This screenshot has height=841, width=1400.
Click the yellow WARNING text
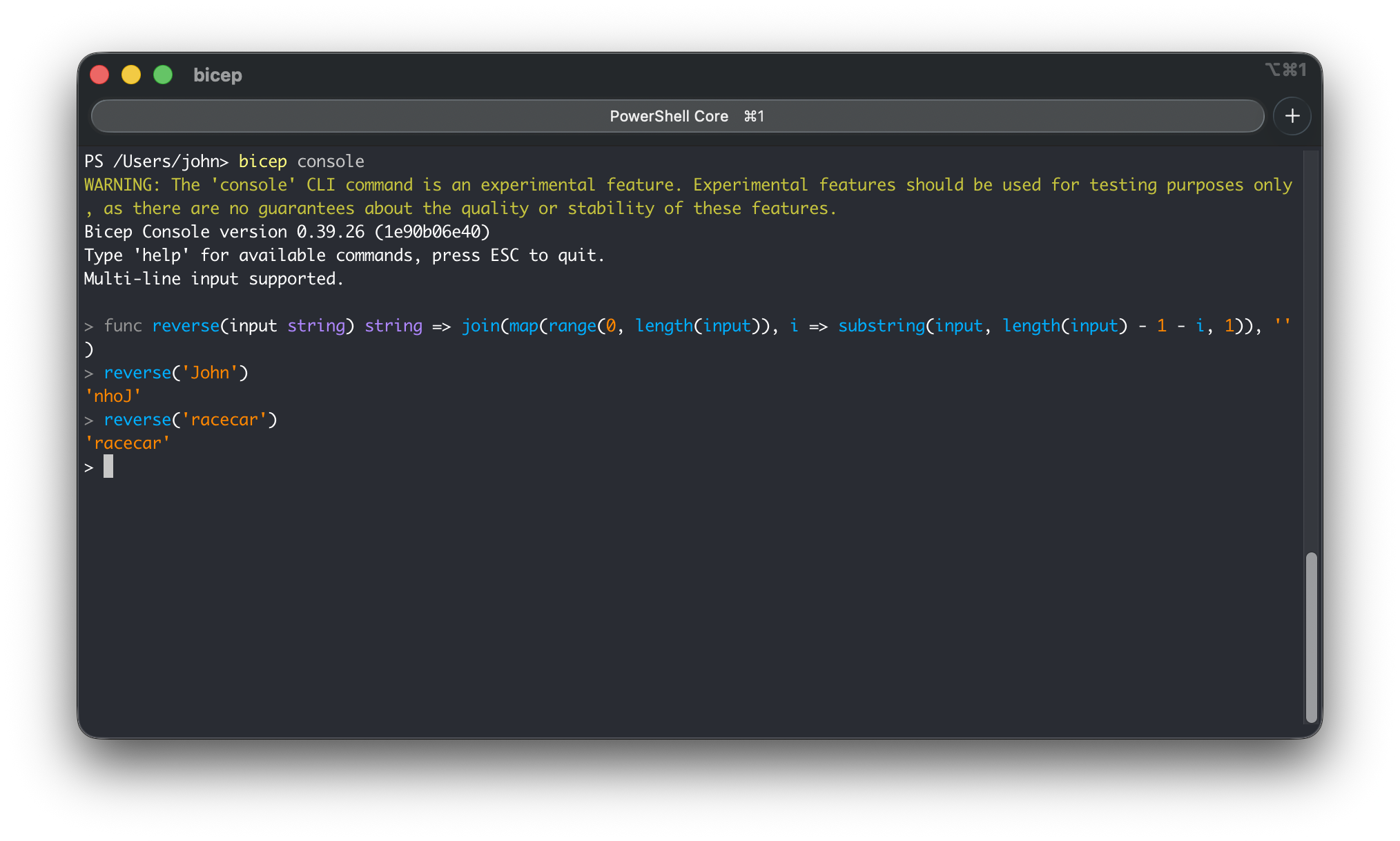coord(121,185)
